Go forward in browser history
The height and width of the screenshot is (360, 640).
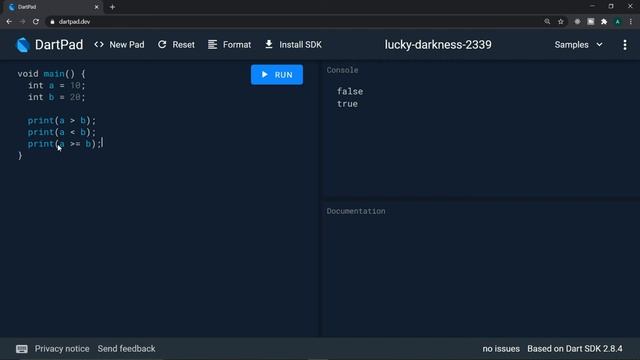coord(22,22)
